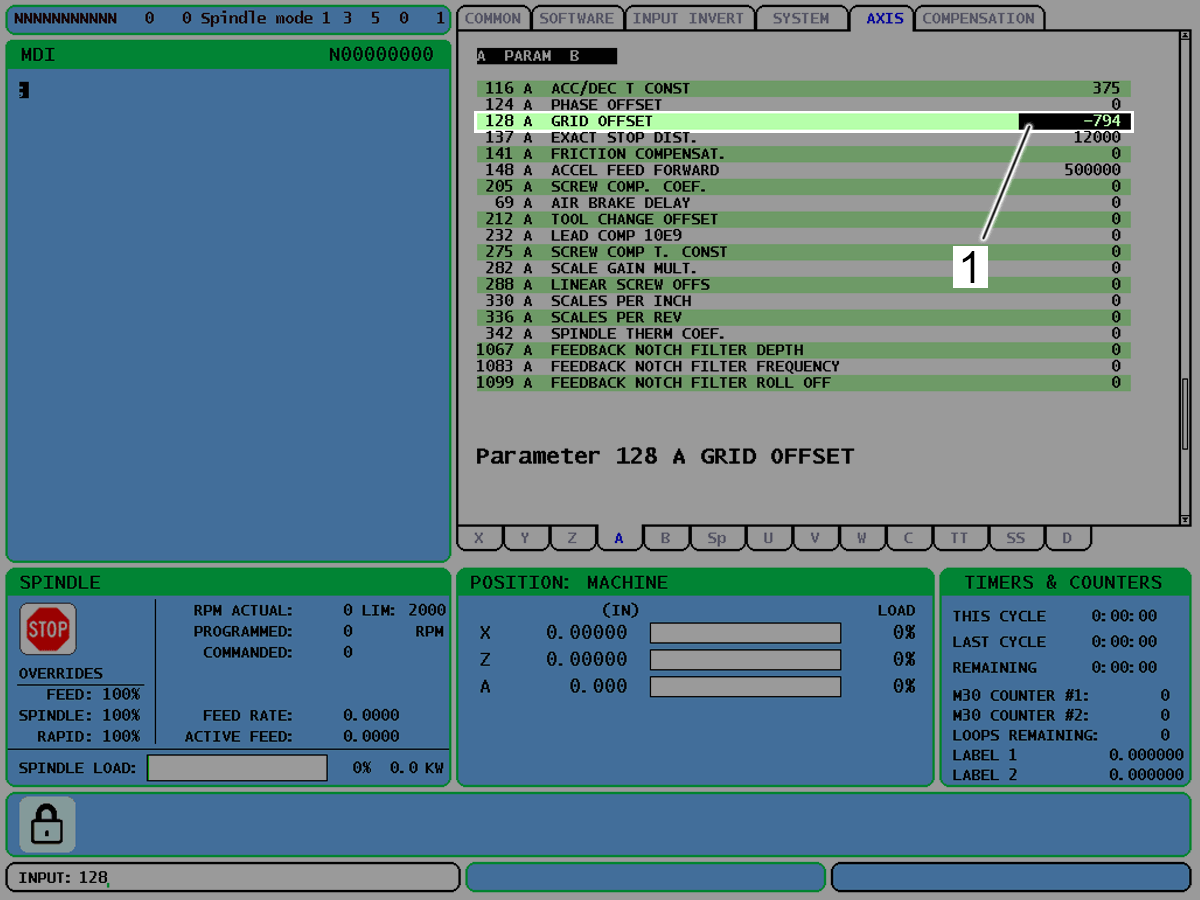The height and width of the screenshot is (900, 1200).
Task: Select the D axis tab
Action: 1067,538
